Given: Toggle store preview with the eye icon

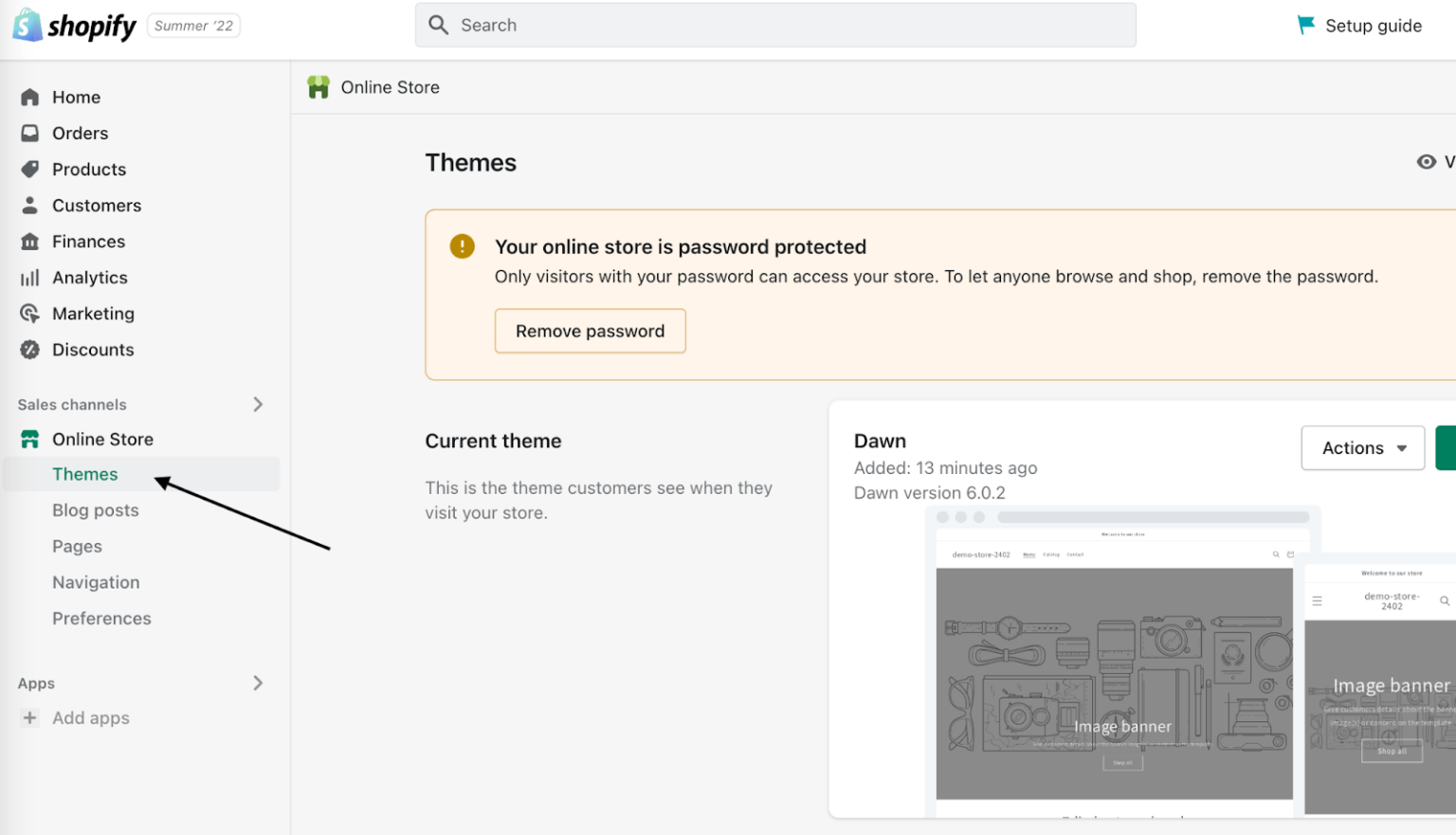Looking at the screenshot, I should 1428,161.
